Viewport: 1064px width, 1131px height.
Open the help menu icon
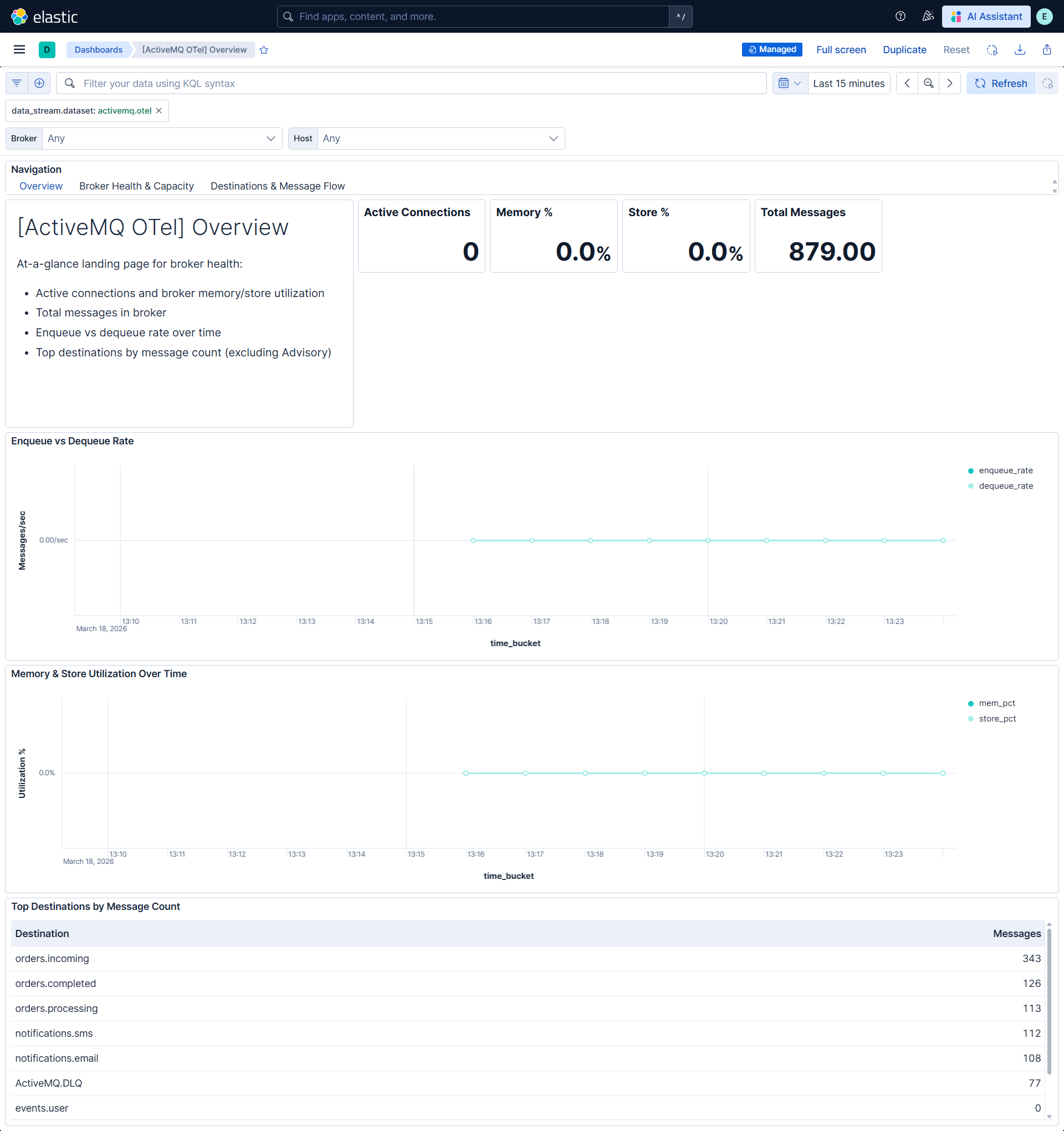899,17
